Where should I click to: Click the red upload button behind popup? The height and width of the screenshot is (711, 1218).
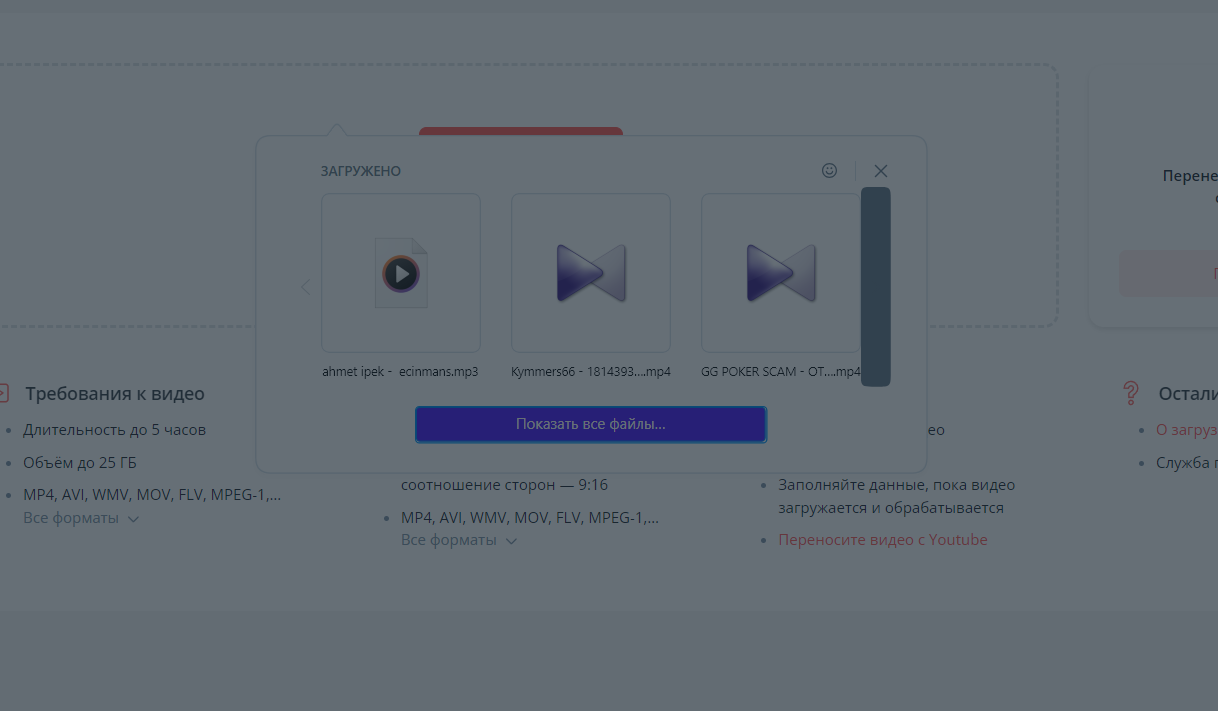coord(521,131)
